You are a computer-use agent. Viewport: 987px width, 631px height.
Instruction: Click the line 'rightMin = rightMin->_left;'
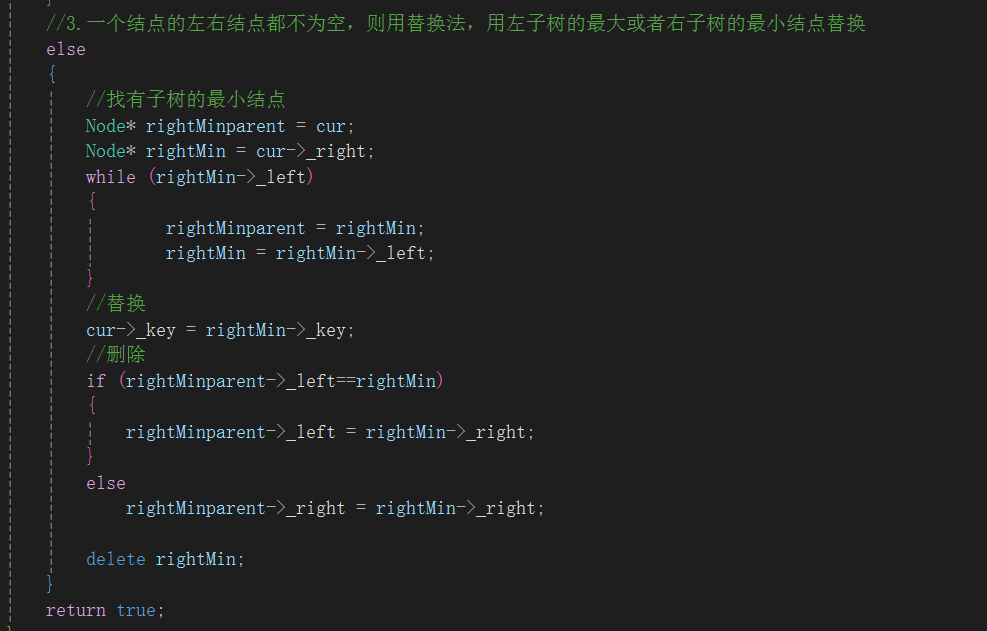[x=300, y=253]
